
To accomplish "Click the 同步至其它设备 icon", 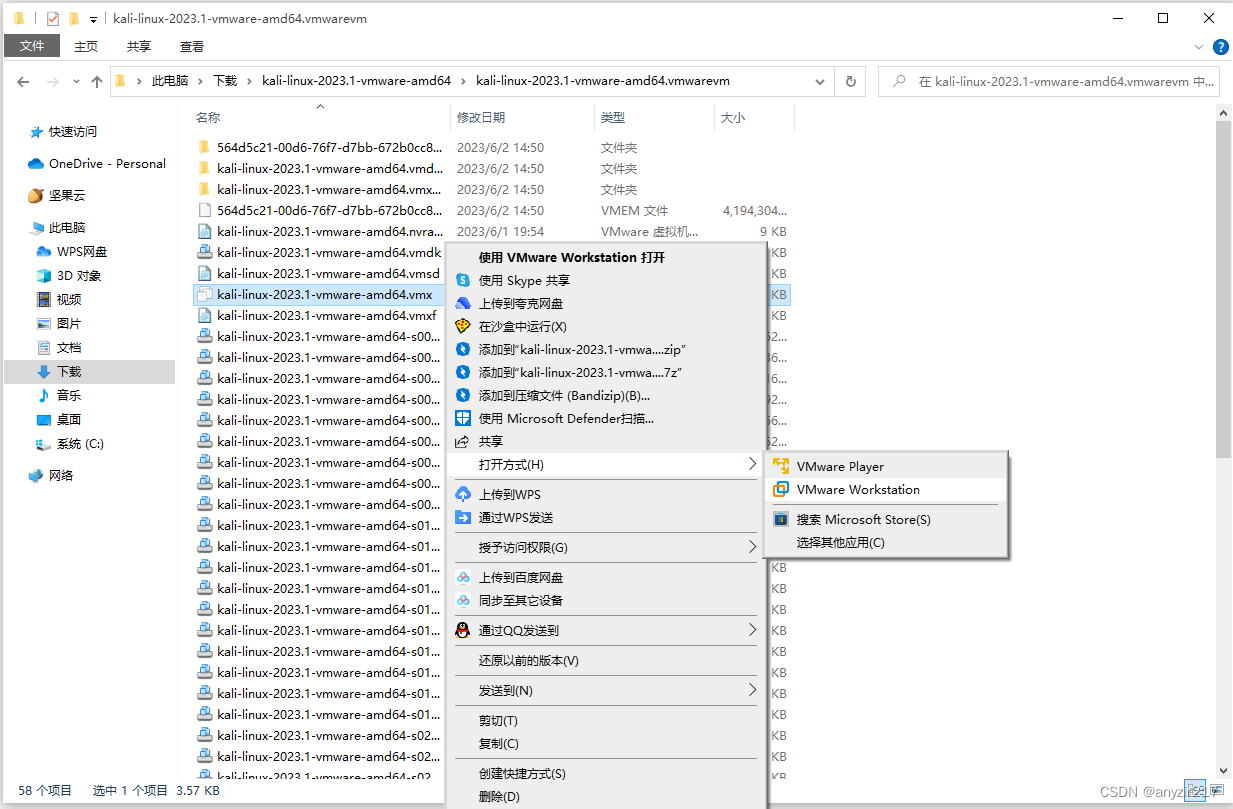I will [x=463, y=601].
